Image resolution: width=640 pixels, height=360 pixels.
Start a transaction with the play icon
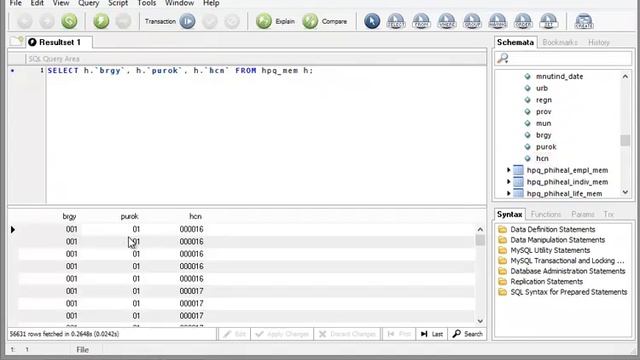pos(187,21)
